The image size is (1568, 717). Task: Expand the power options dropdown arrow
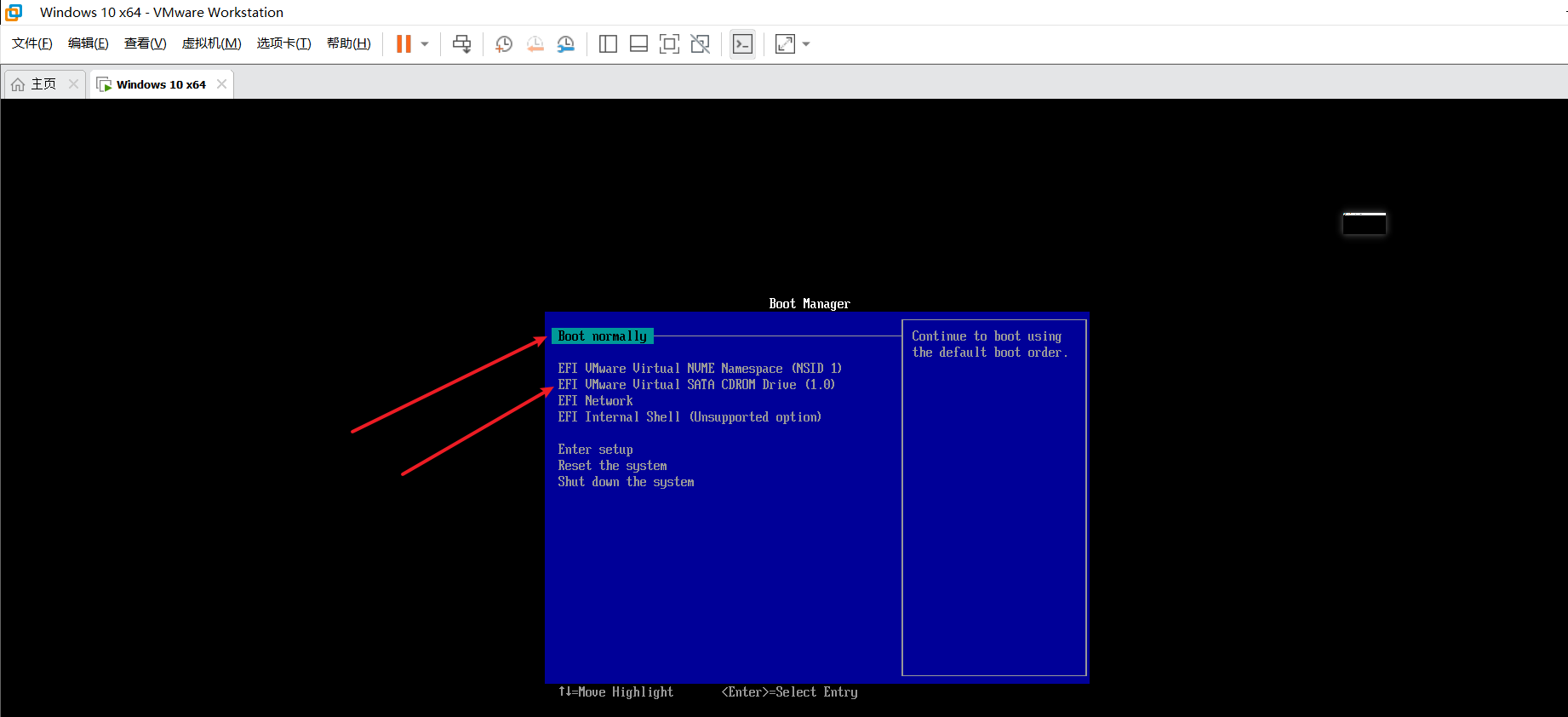pos(425,44)
